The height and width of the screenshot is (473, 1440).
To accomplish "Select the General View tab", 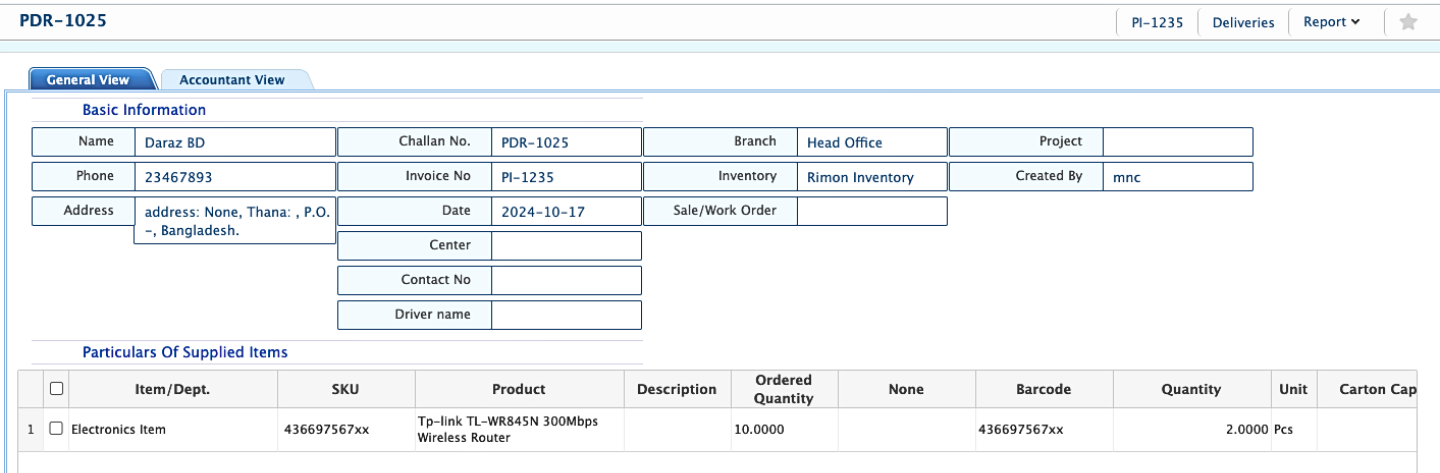I will pyautogui.click(x=88, y=80).
